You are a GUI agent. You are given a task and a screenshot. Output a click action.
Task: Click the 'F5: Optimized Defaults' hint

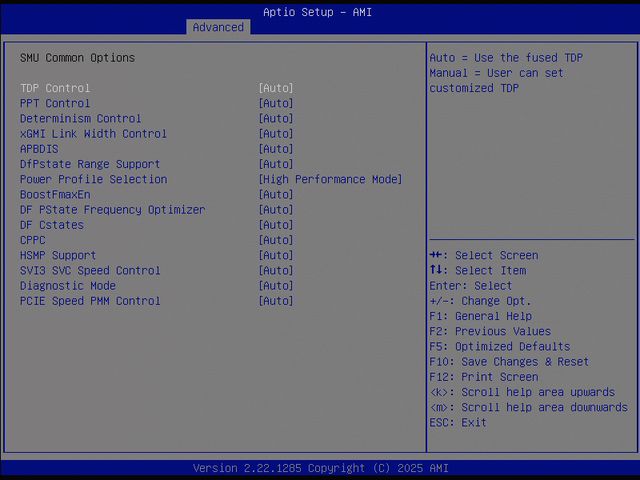(x=500, y=347)
